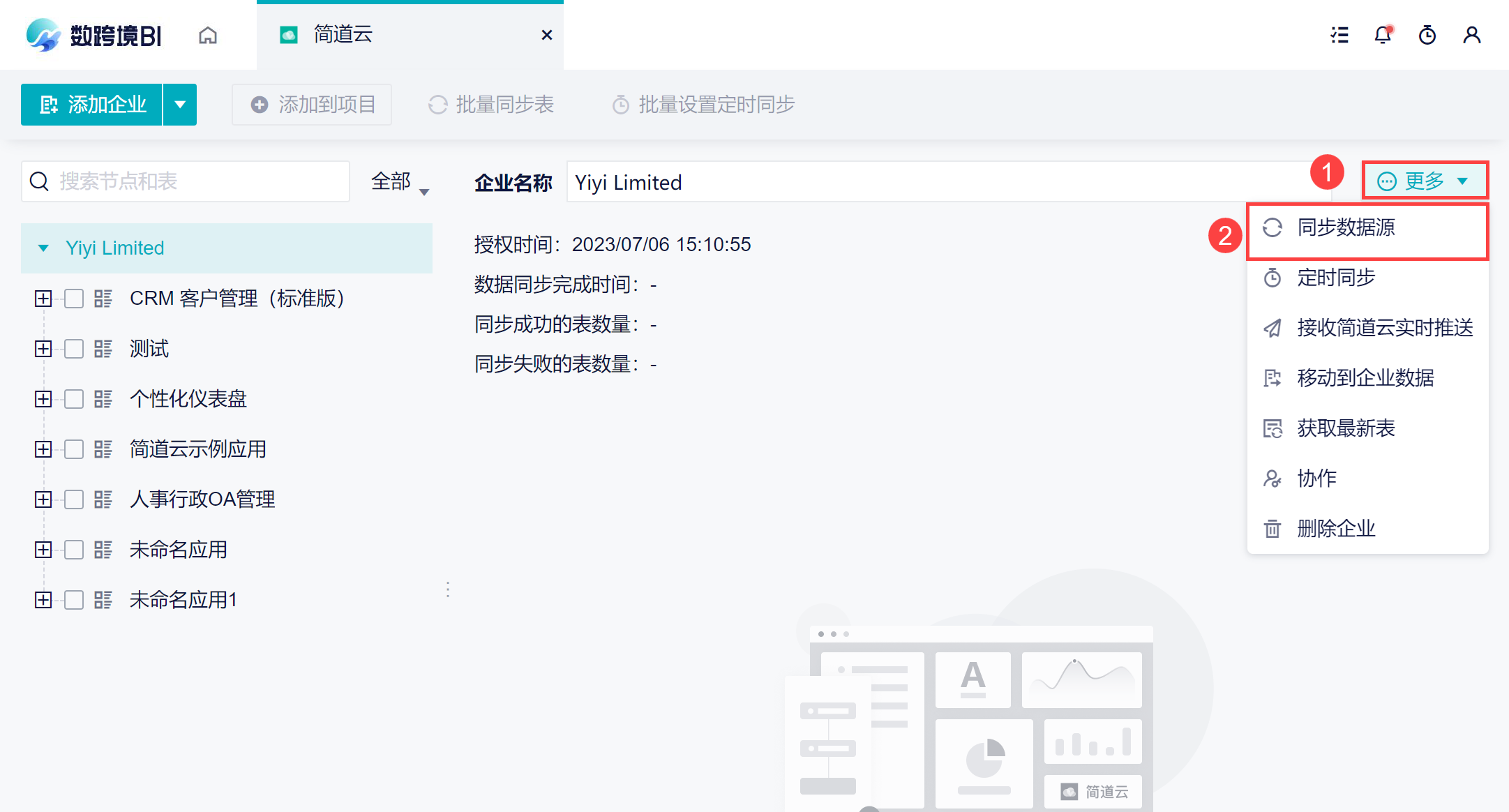Select 删除企业 menu entry
This screenshot has height=812, width=1509.
tap(1336, 529)
